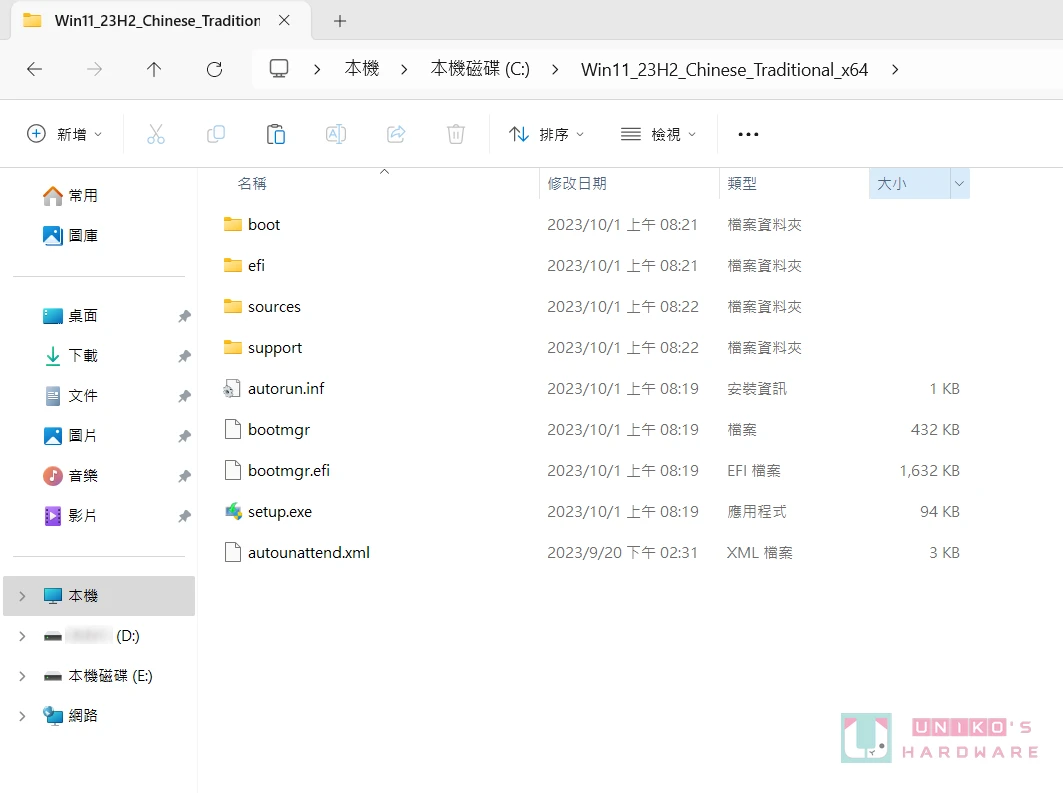Unpin 下載 using its pin icon
1063x793 pixels.
point(184,356)
